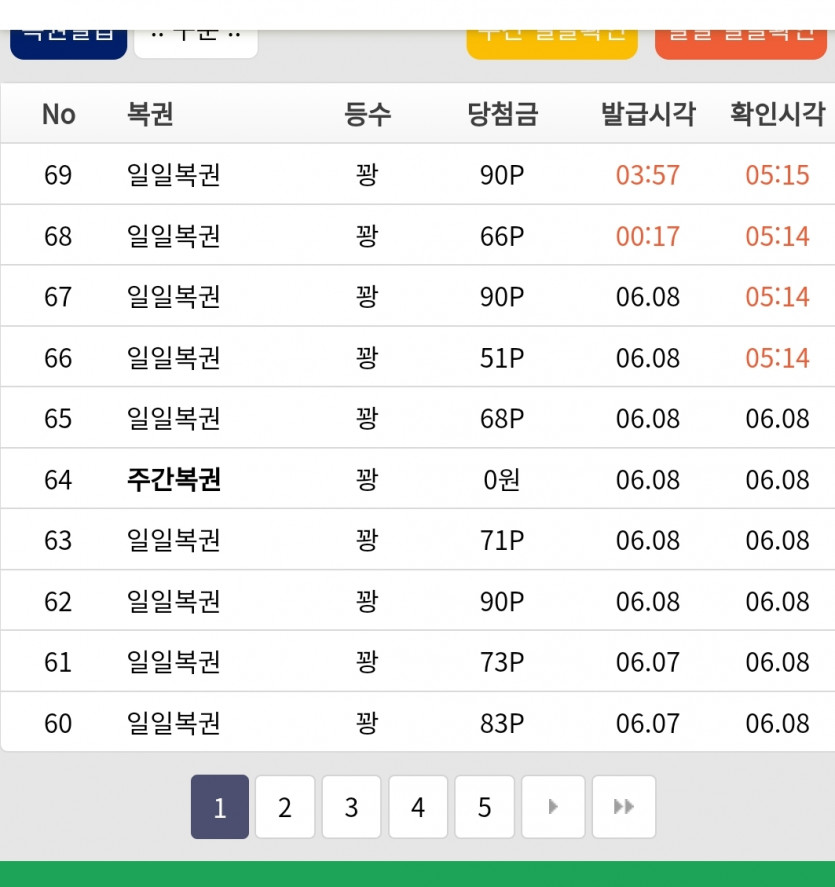Viewport: 835px width, 887px height.
Task: Go to page 2
Action: pyautogui.click(x=285, y=807)
